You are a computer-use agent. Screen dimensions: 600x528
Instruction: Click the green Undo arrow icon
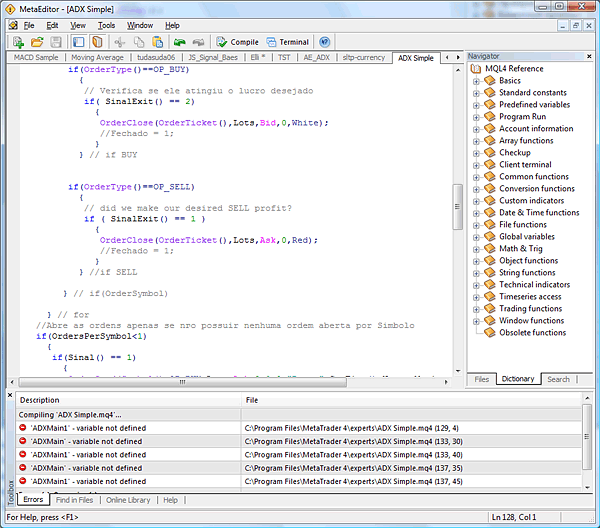tap(179, 42)
